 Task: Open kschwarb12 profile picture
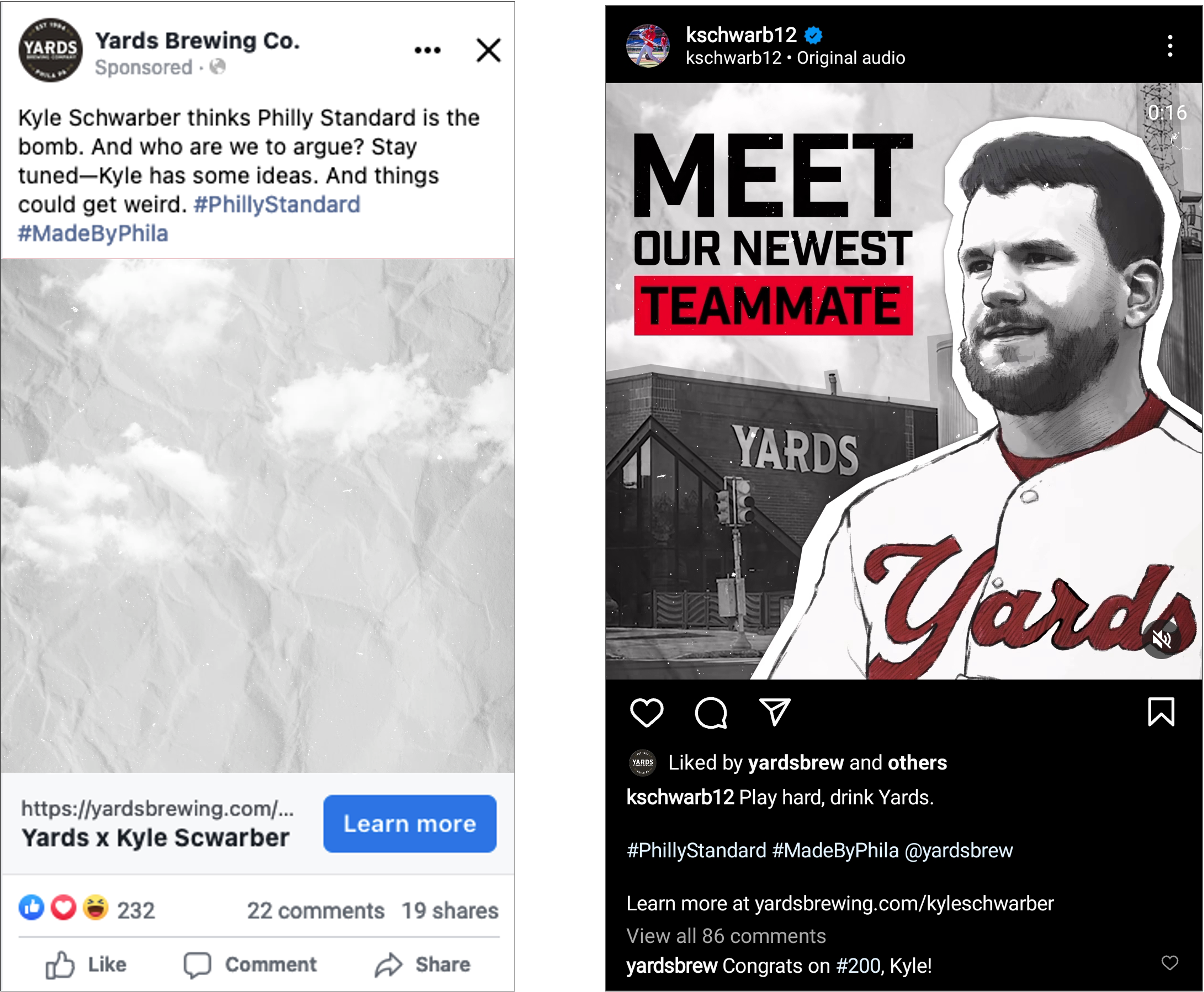[648, 46]
